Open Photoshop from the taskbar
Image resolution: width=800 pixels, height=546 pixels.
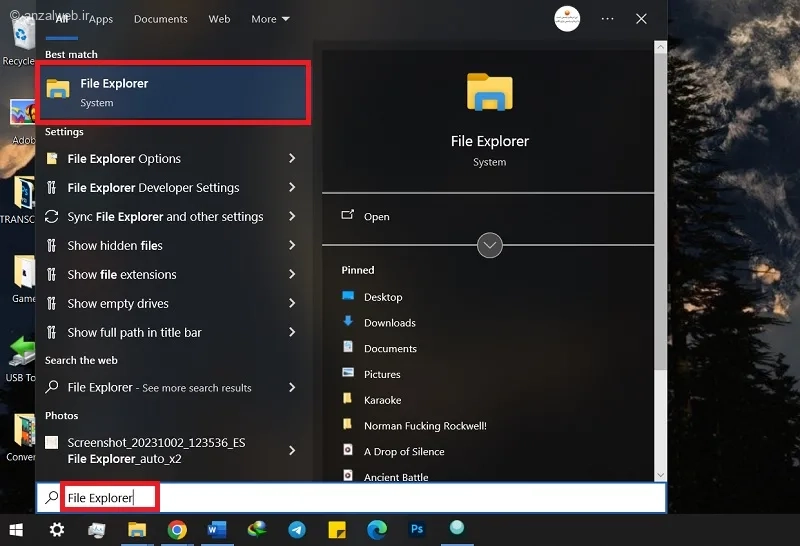(x=417, y=529)
